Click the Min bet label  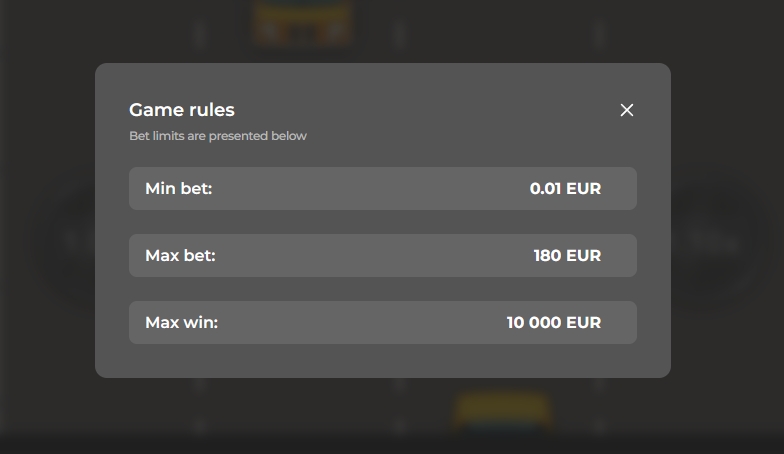click(x=178, y=188)
